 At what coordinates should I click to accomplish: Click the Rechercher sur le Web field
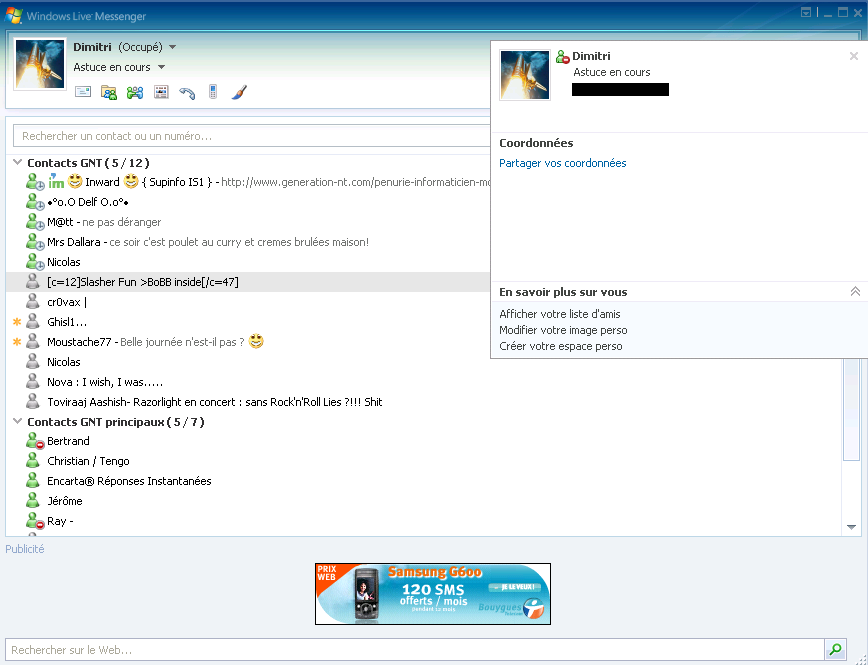coord(415,649)
